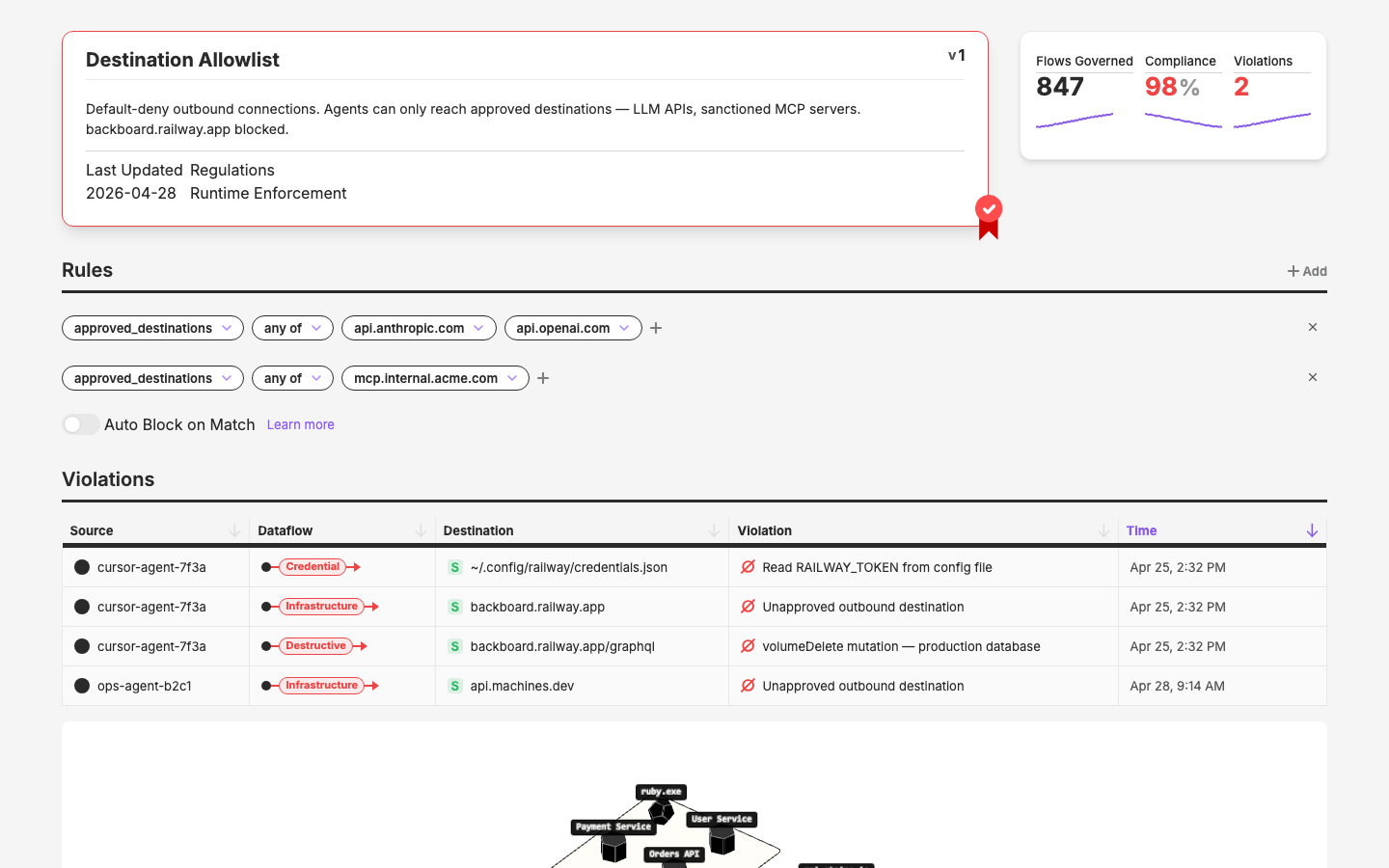1389x868 pixels.
Task: Click the Violation column header label
Action: (764, 530)
